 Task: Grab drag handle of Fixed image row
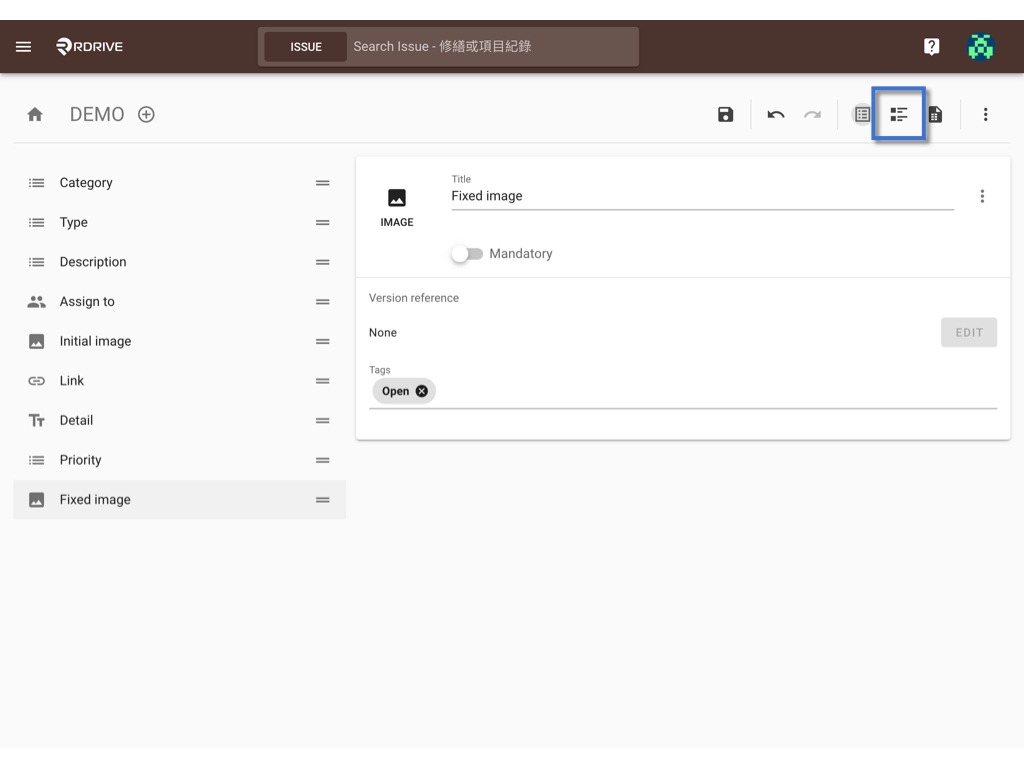(323, 500)
